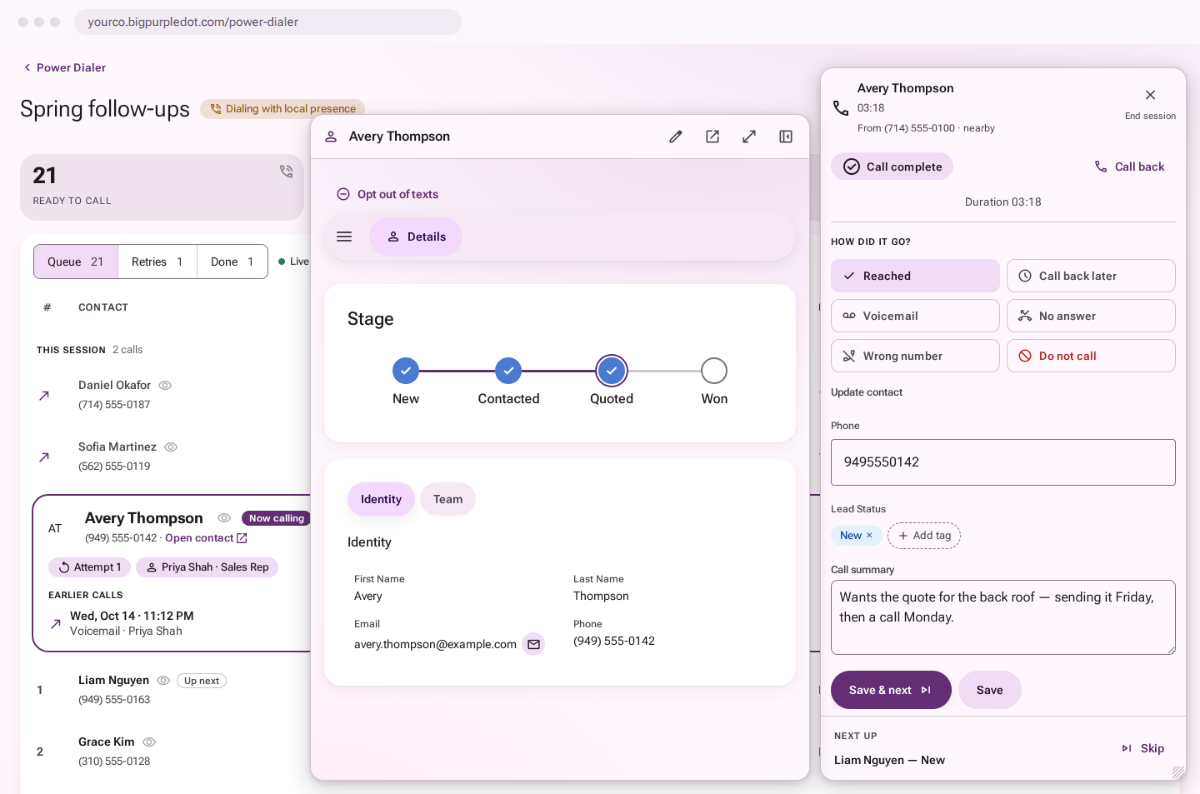Select the Team tab

click(x=448, y=499)
